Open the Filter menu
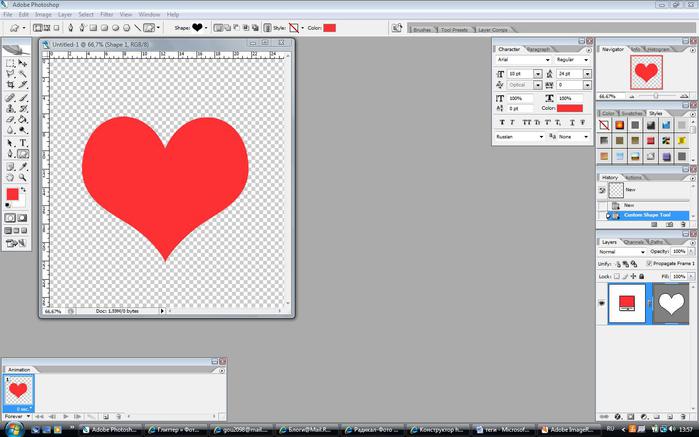The height and width of the screenshot is (437, 699). pyautogui.click(x=108, y=15)
